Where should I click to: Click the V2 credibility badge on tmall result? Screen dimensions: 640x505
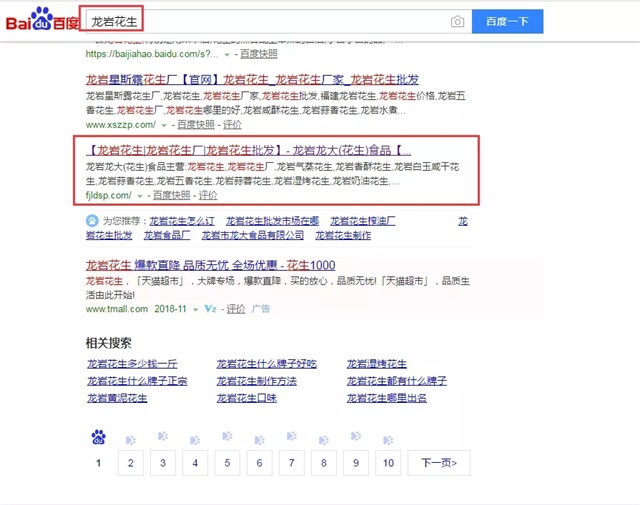tap(211, 310)
